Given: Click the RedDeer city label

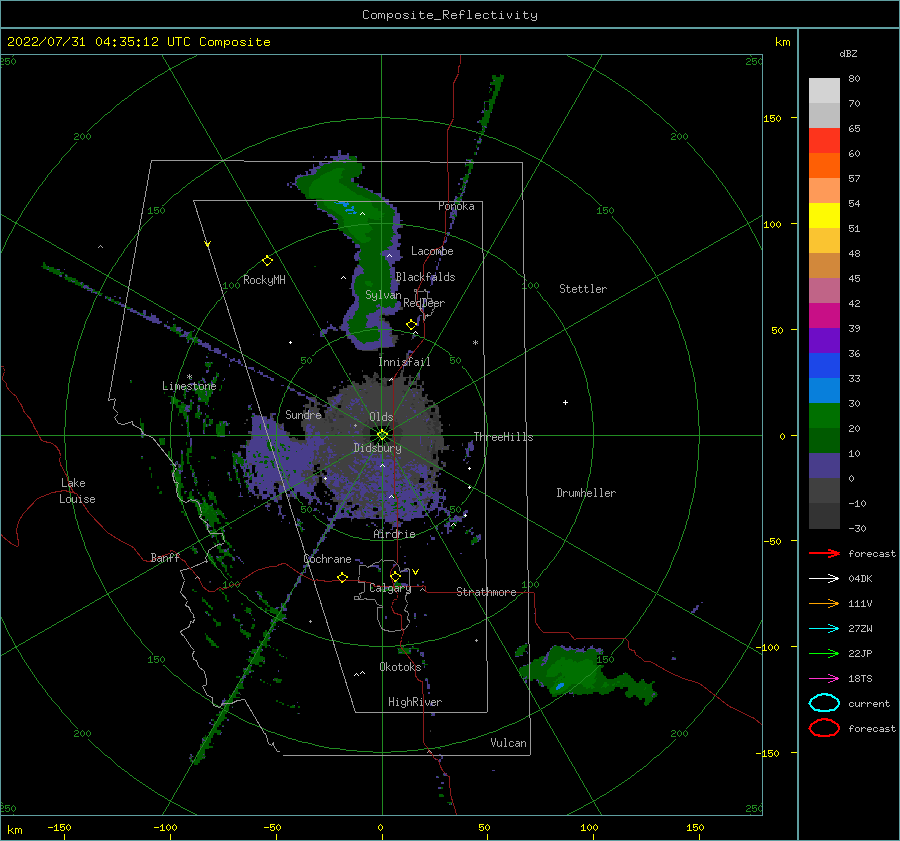Looking at the screenshot, I should (424, 303).
